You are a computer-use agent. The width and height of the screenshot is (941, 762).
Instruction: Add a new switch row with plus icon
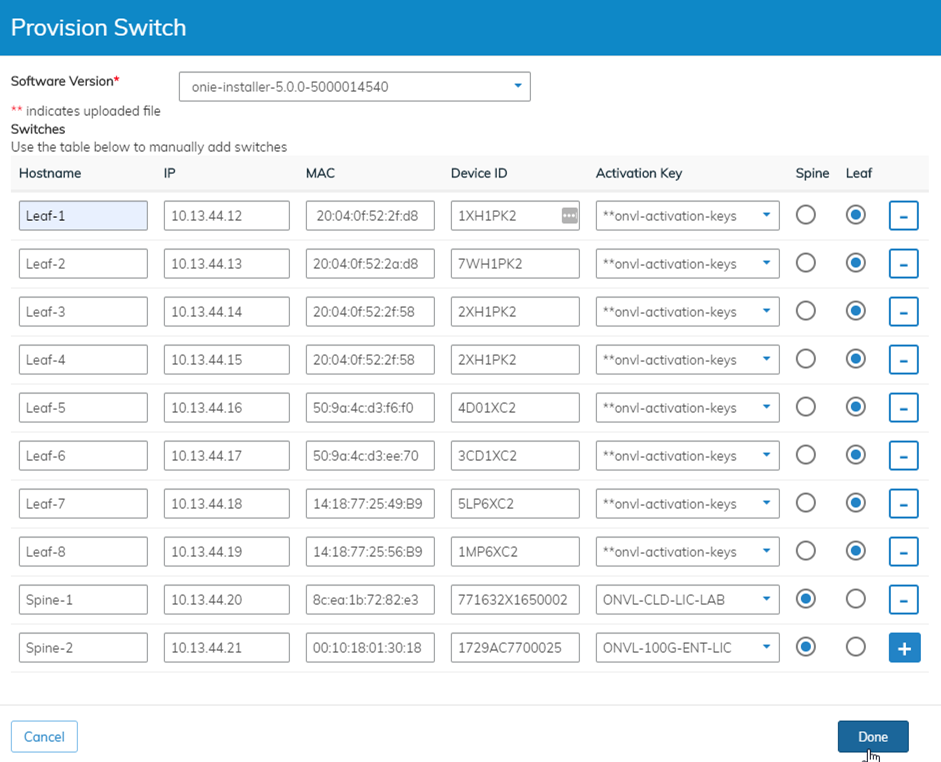[x=903, y=648]
